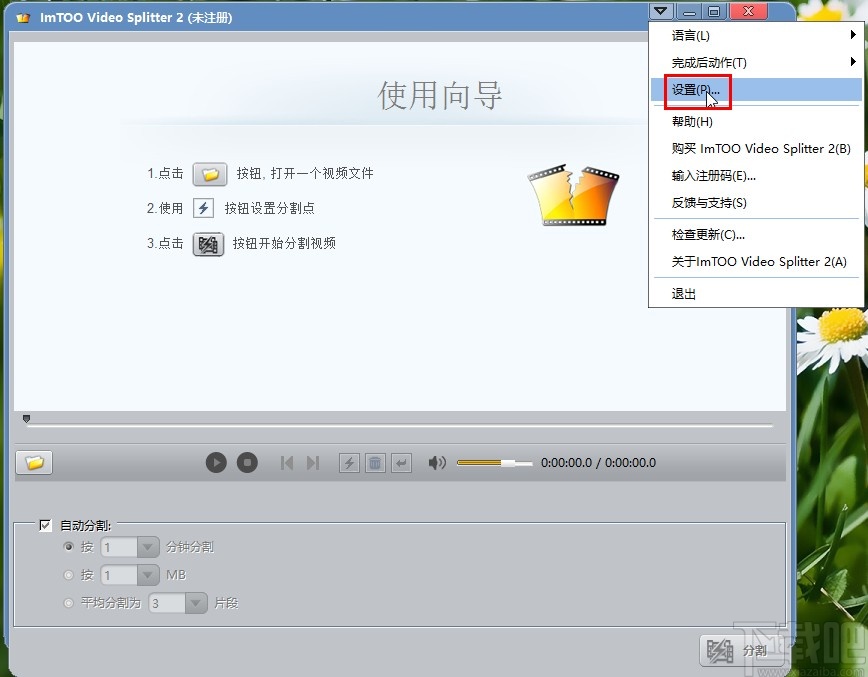Minimize the ImTOO Video Splitter window
868x677 pixels.
tap(689, 12)
